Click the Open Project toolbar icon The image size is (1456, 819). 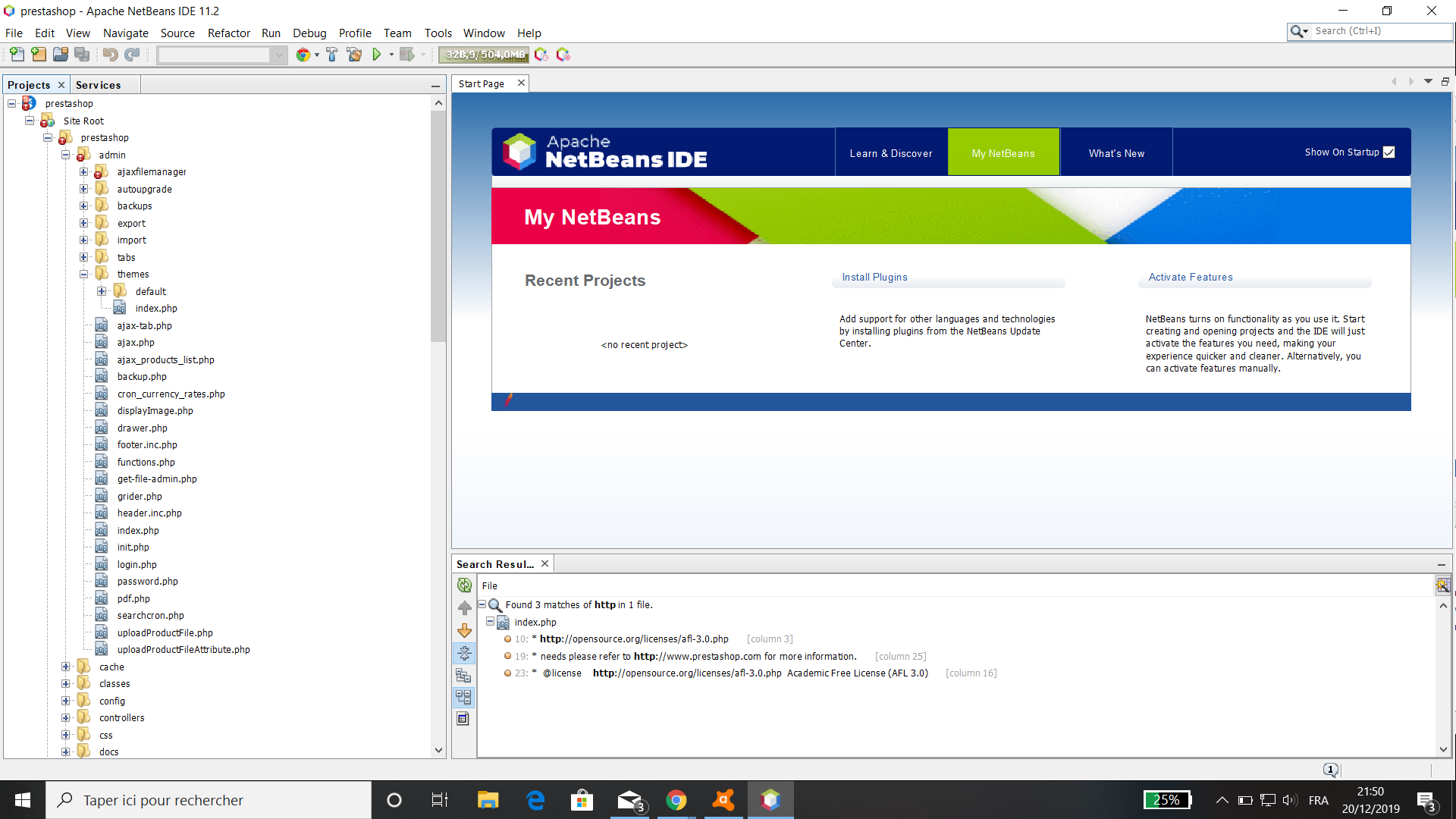61,55
